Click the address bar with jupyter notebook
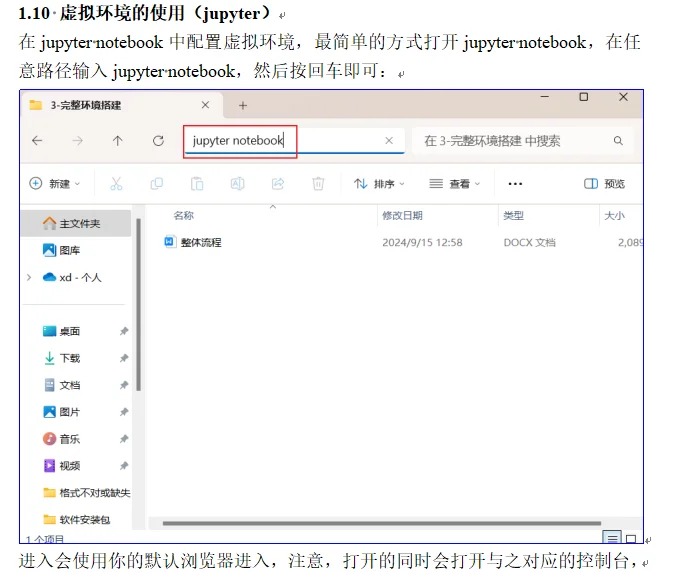 tap(294, 141)
